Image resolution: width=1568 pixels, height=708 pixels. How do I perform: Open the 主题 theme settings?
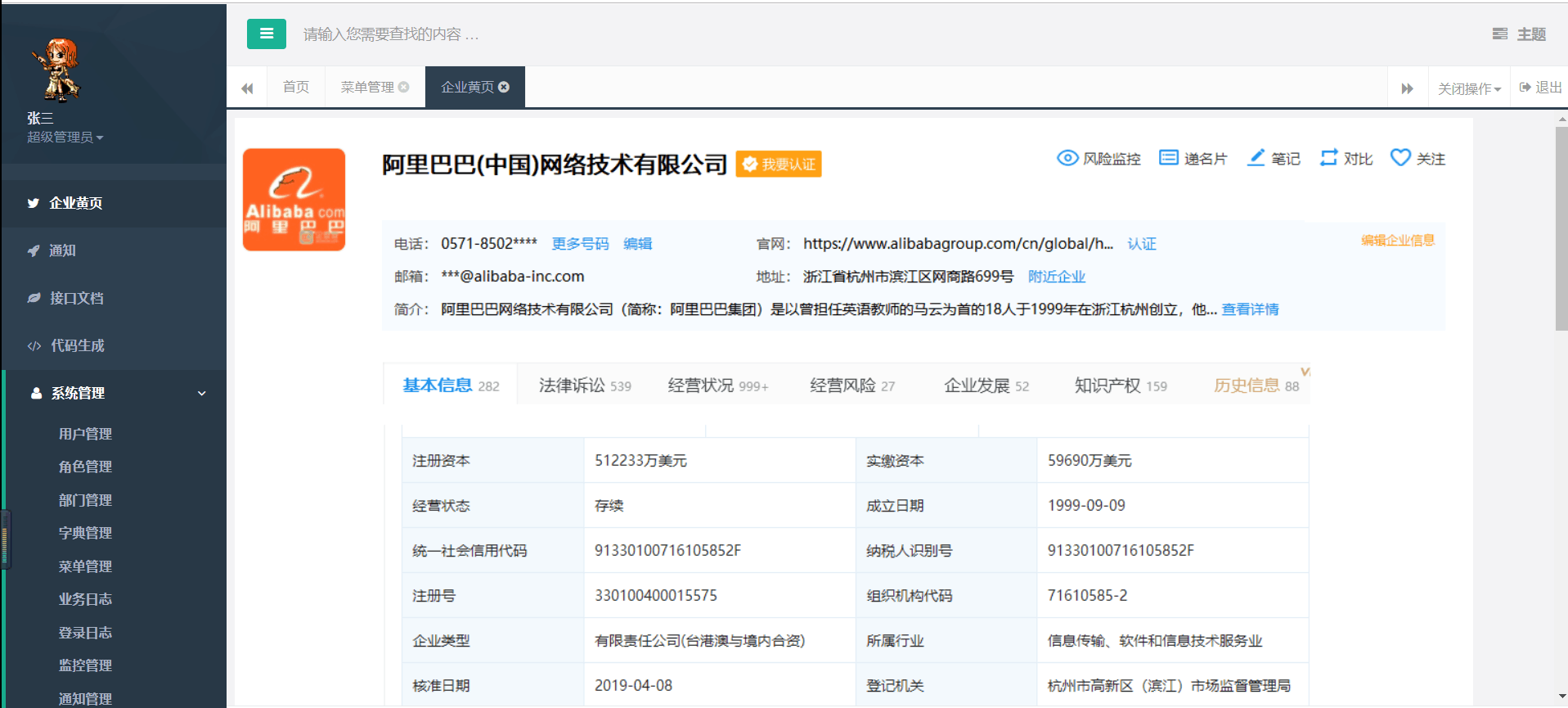1519,34
